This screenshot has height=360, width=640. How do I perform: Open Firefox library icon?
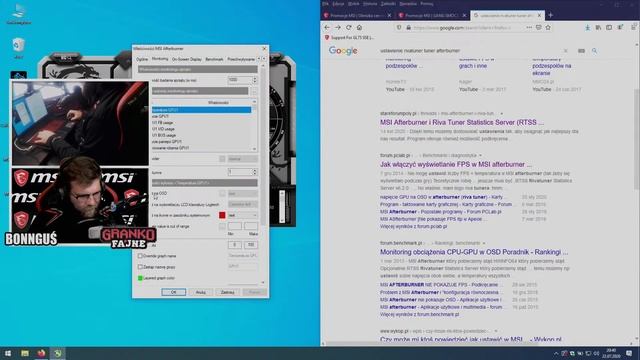click(x=598, y=27)
